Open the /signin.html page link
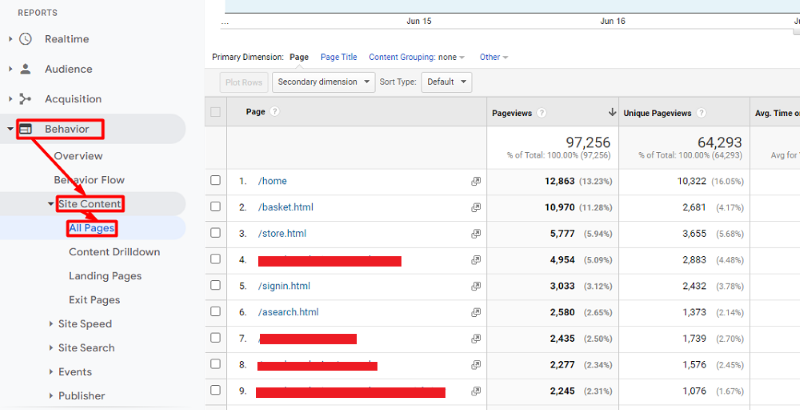 pos(284,286)
